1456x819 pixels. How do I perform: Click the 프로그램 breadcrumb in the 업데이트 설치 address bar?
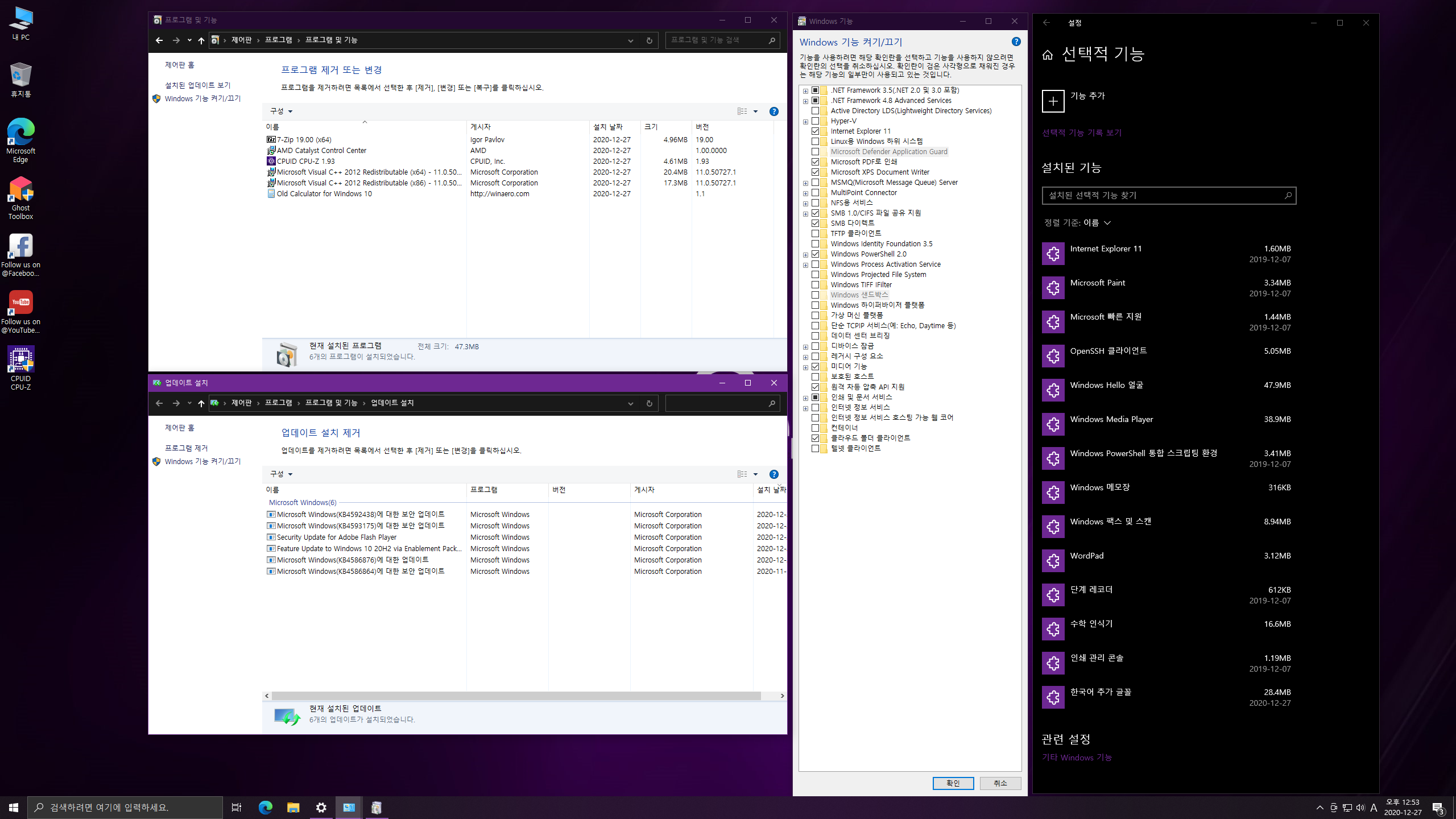coord(279,403)
